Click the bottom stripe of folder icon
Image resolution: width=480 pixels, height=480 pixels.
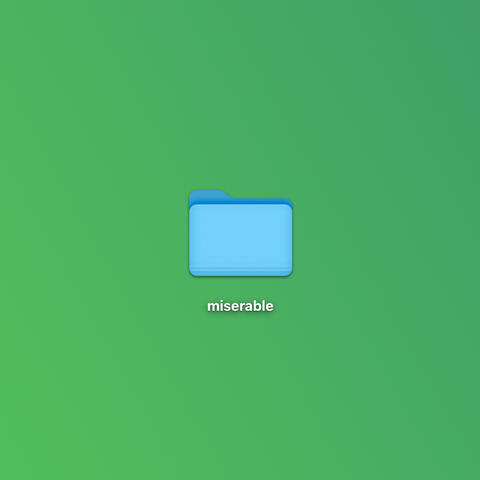(x=241, y=271)
